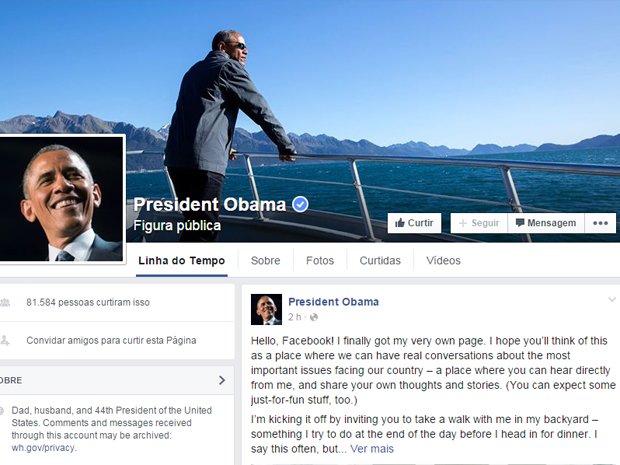Screen dimensions: 620x465
Task: Open the three-dots more options menu
Action: (x=600, y=223)
